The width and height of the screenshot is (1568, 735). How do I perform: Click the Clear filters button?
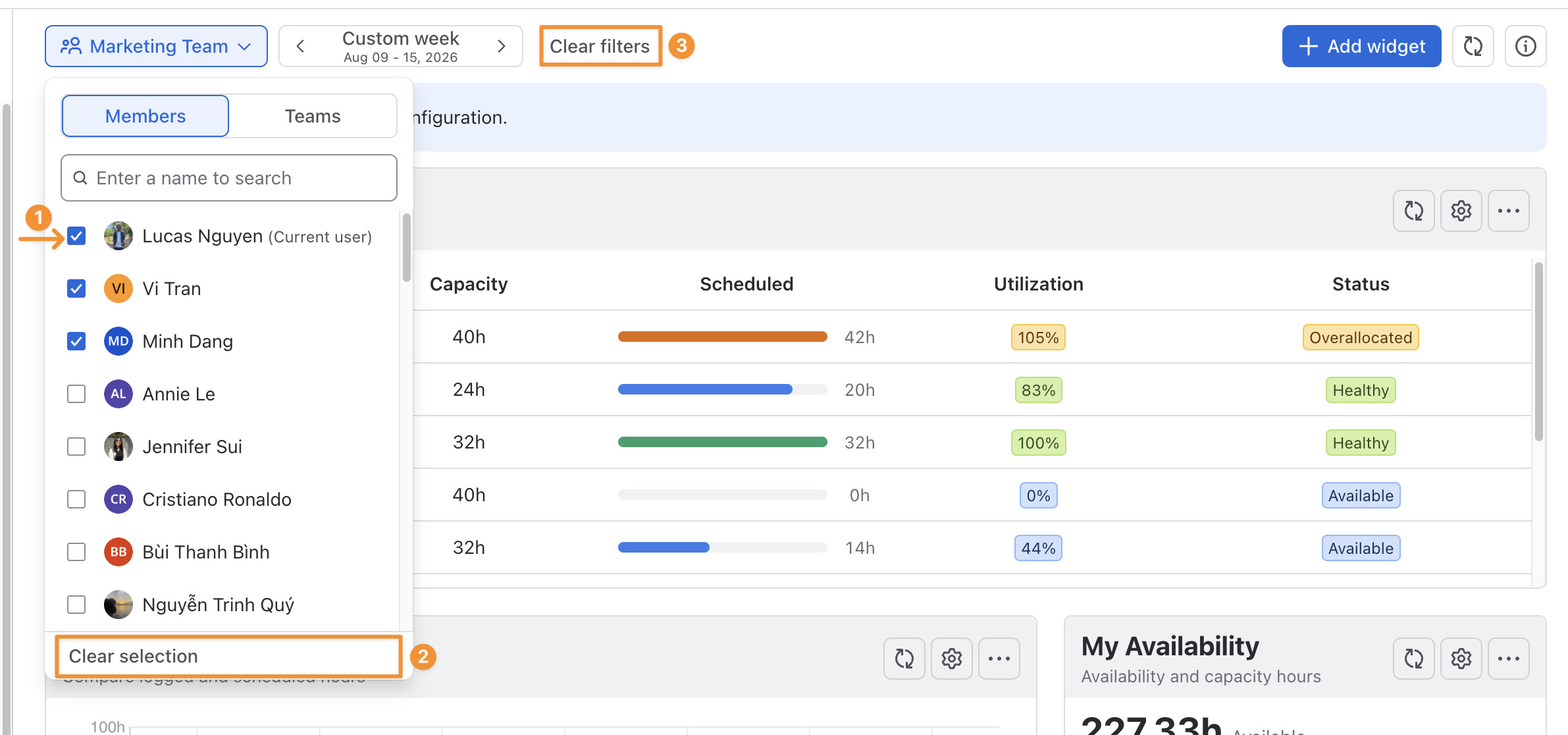[600, 46]
